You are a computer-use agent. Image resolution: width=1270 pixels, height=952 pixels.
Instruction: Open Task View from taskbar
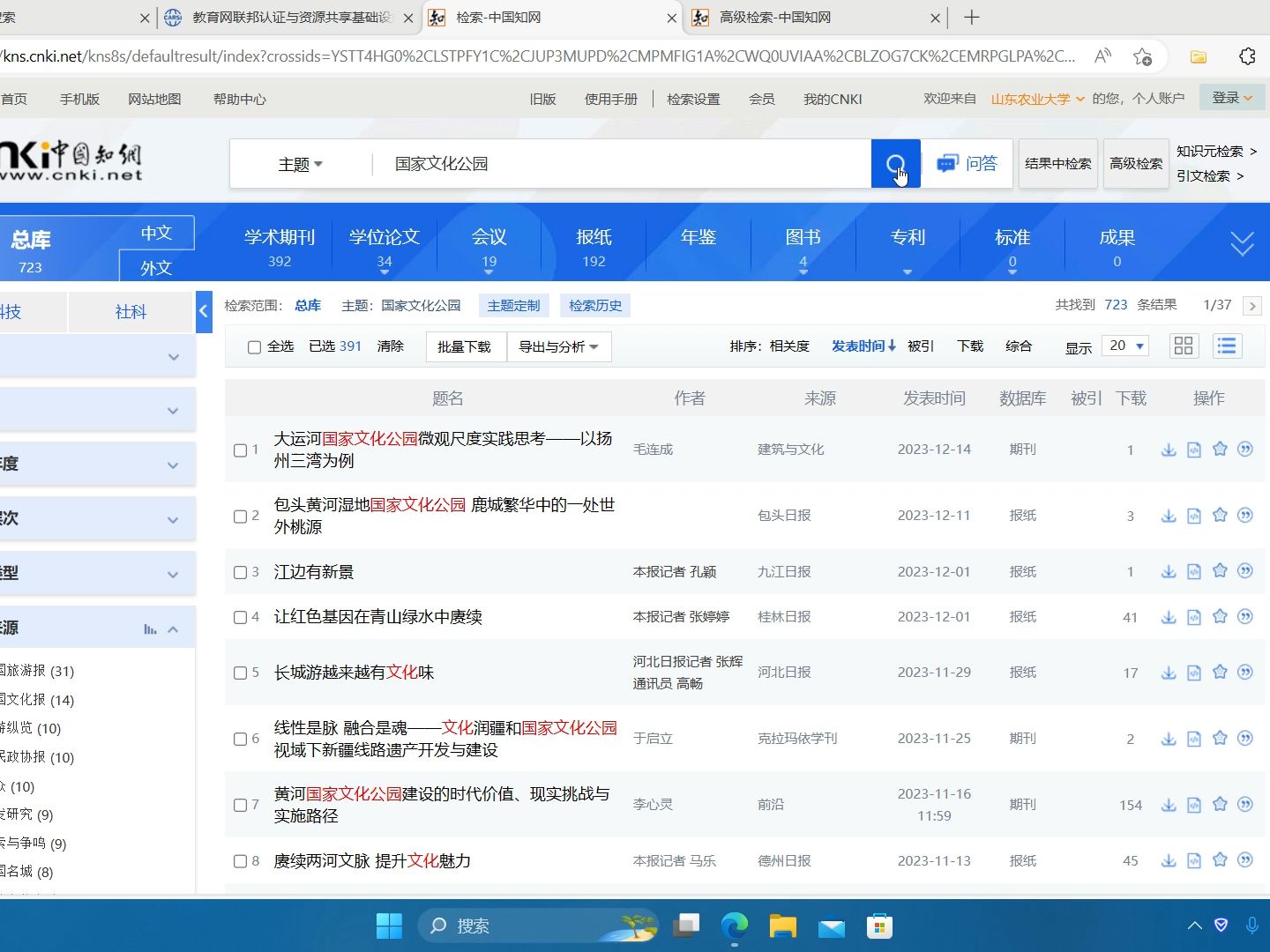(x=686, y=926)
